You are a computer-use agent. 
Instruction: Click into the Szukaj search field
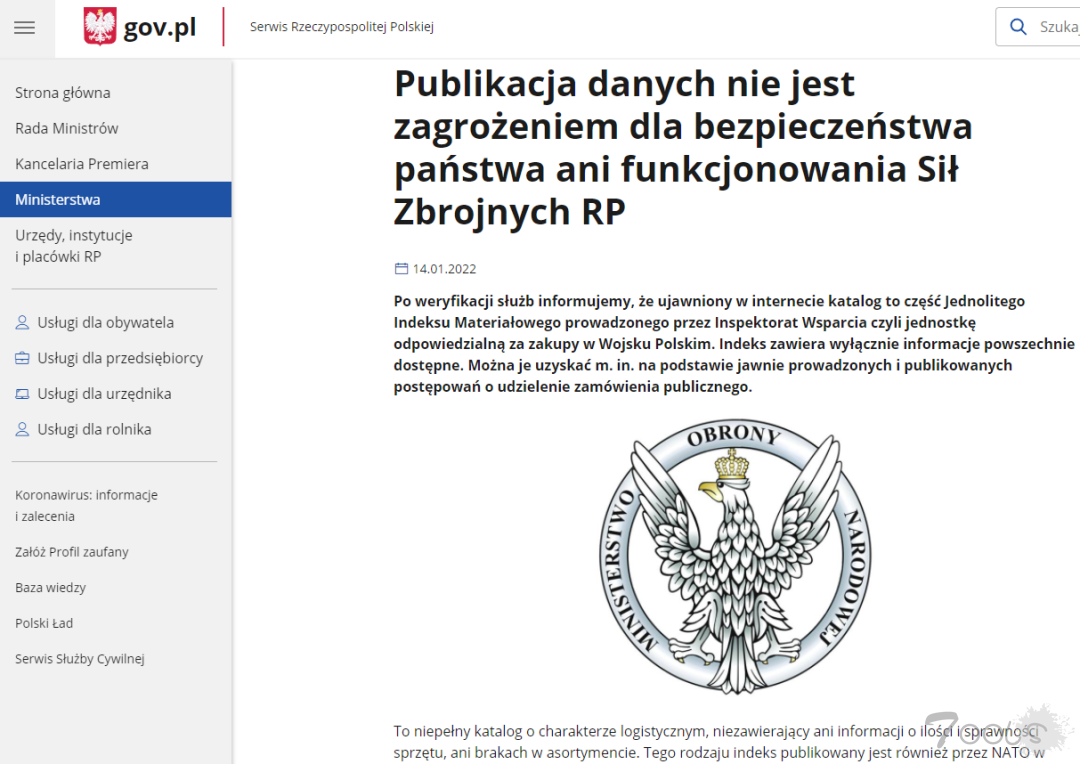pos(1058,27)
